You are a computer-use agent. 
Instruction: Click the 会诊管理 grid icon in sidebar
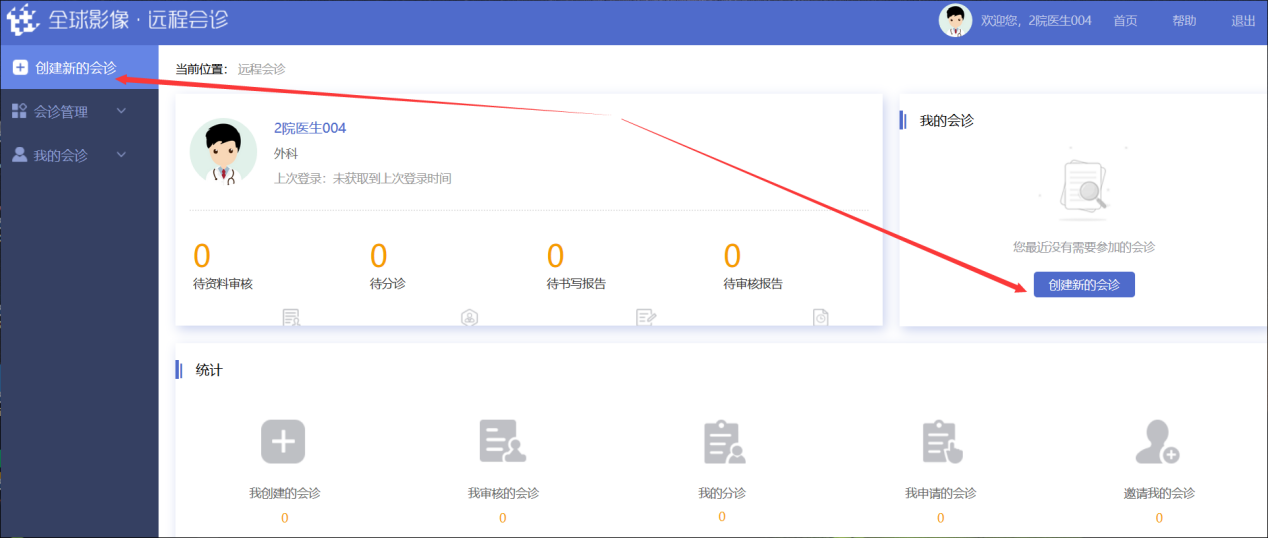[19, 111]
